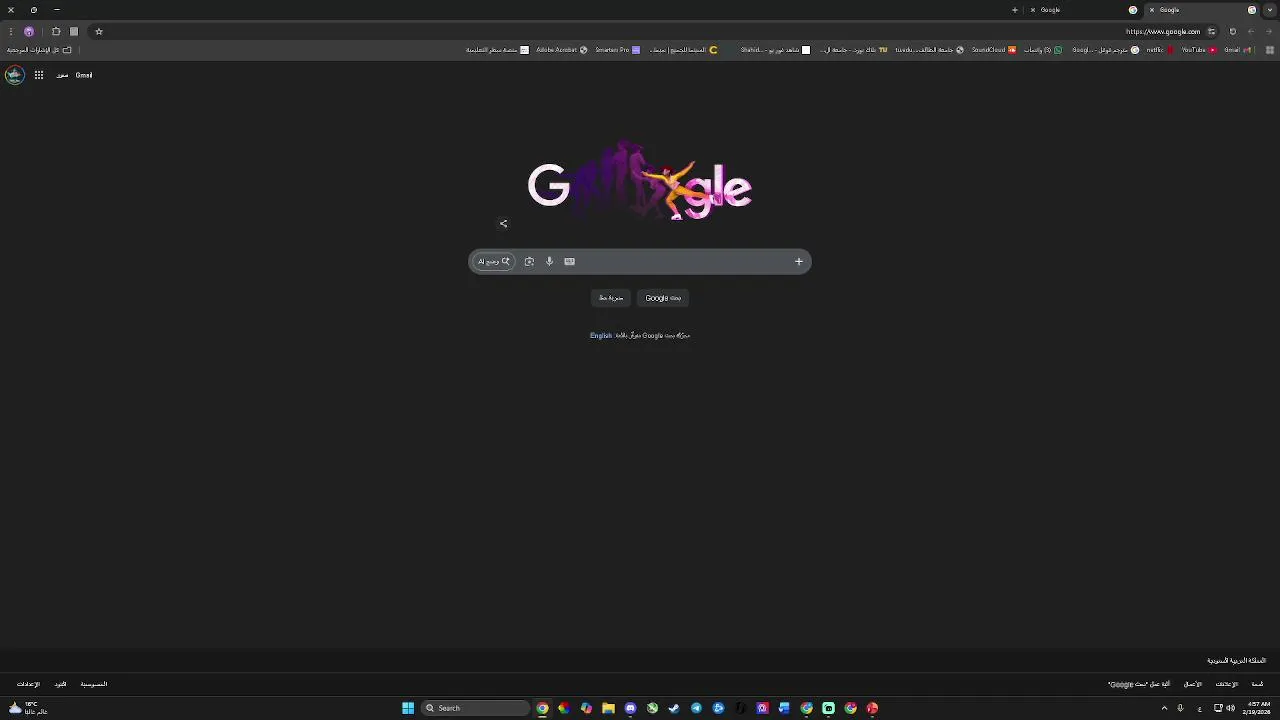Open the taskbar clock and date
The height and width of the screenshot is (720, 1280).
1257,708
